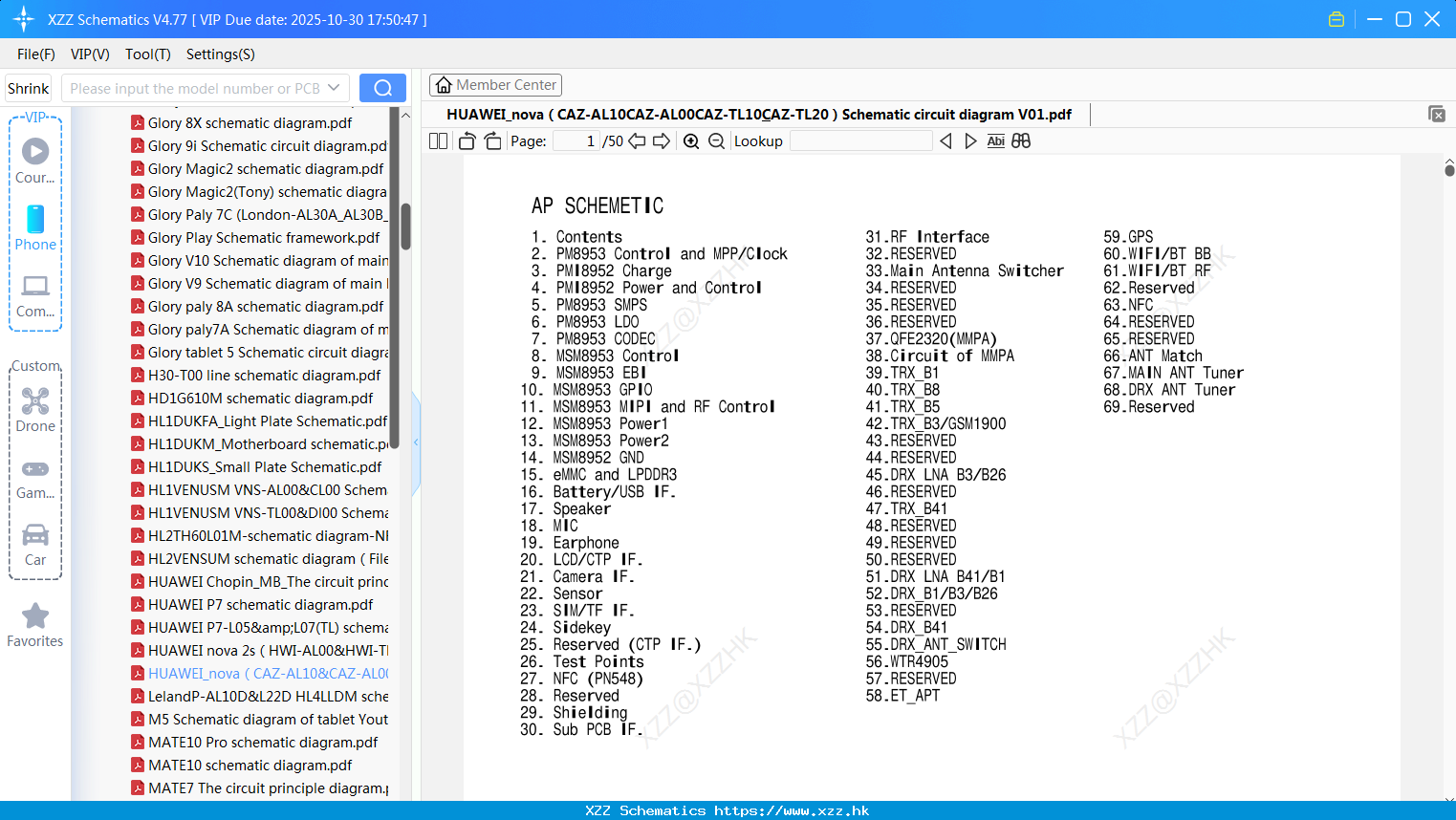Zoom out of the schematic
1456x820 pixels.
point(716,141)
